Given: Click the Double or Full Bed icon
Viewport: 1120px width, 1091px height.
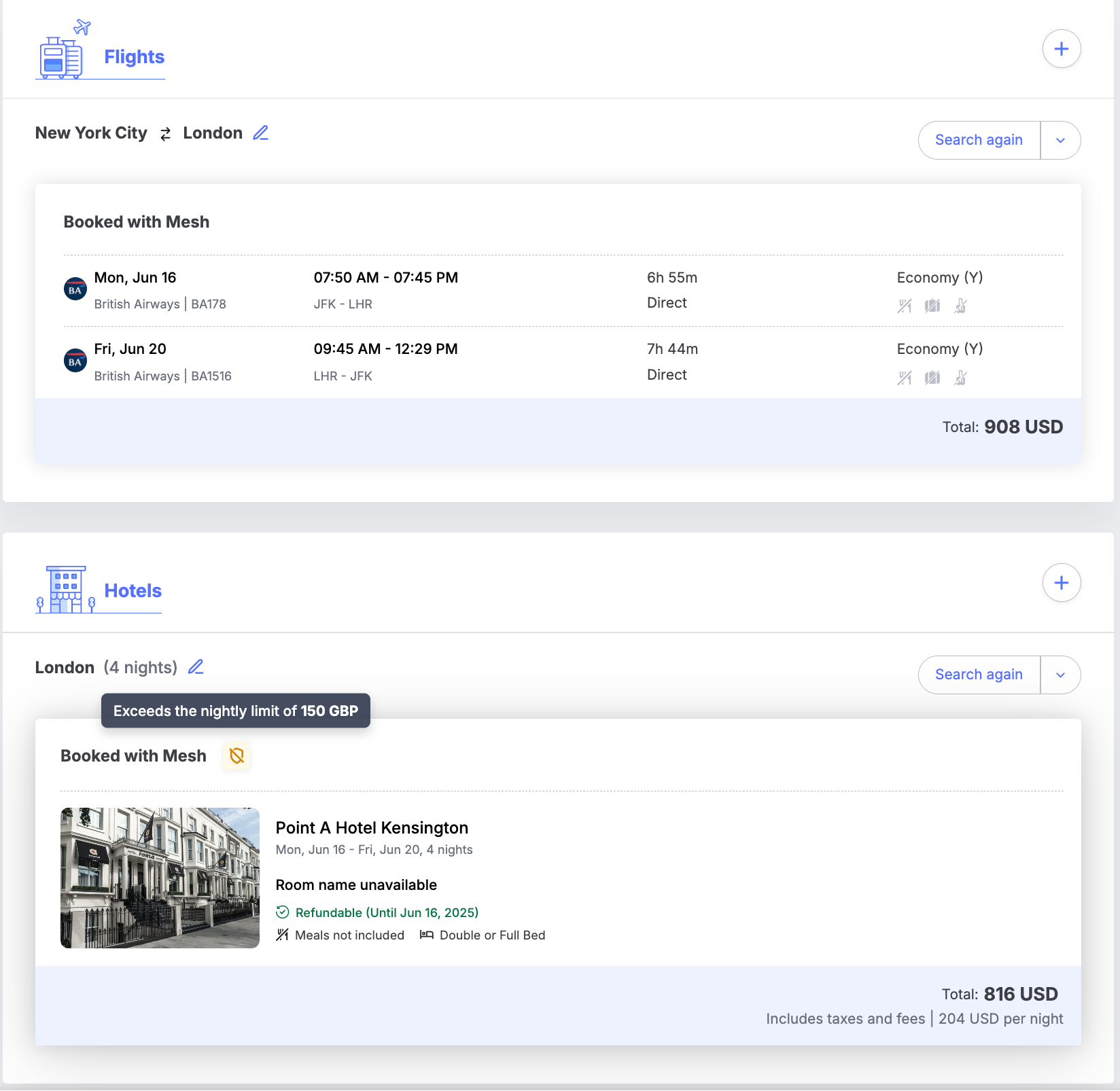Looking at the screenshot, I should pos(427,935).
